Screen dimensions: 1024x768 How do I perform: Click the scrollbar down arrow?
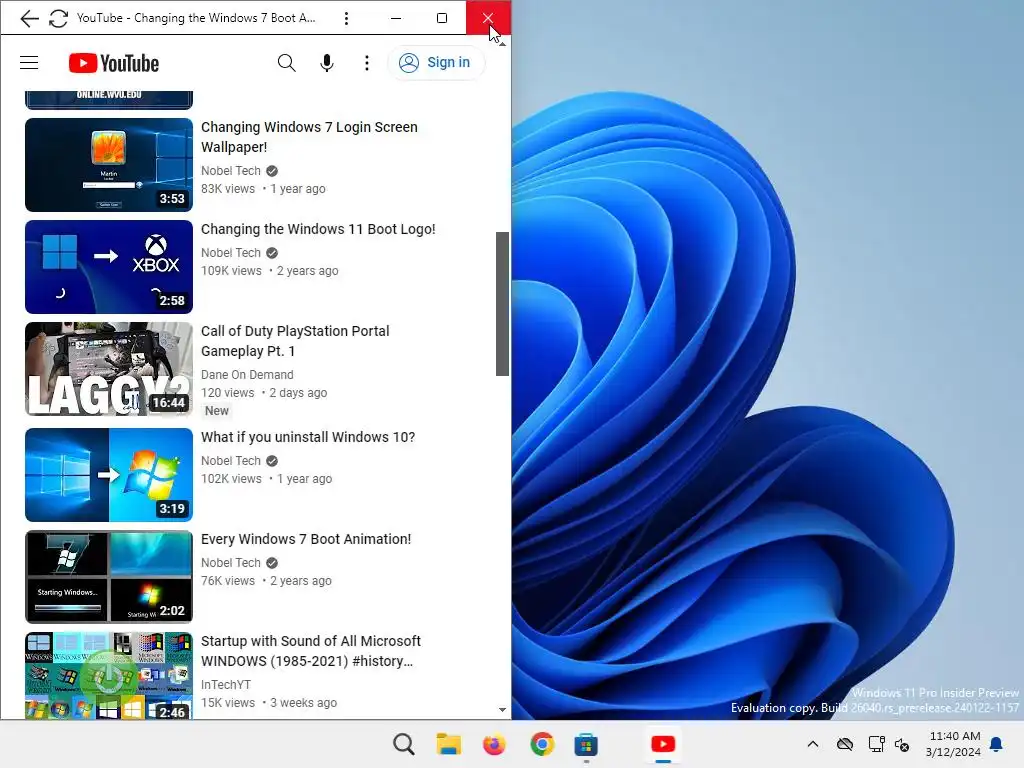tap(502, 710)
